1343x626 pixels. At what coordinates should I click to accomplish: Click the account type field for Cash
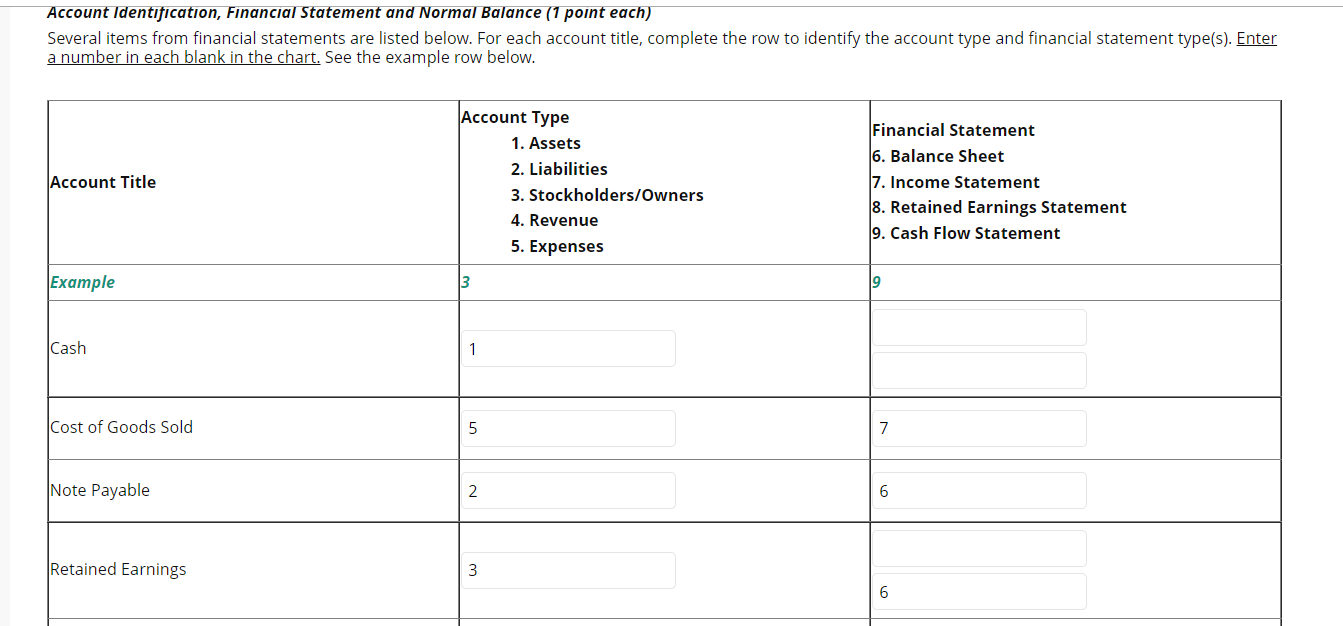(x=567, y=348)
